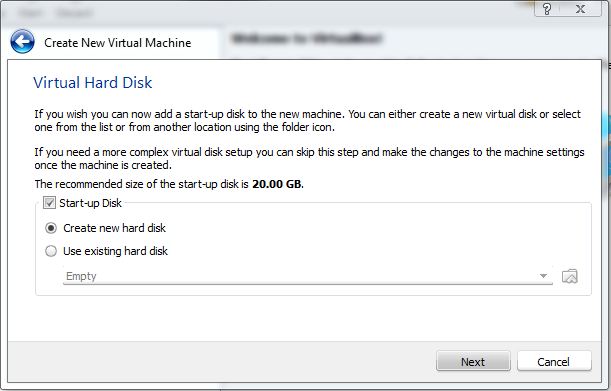The height and width of the screenshot is (391, 611).
Task: Browse for disk file with folder icon
Action: coord(570,276)
